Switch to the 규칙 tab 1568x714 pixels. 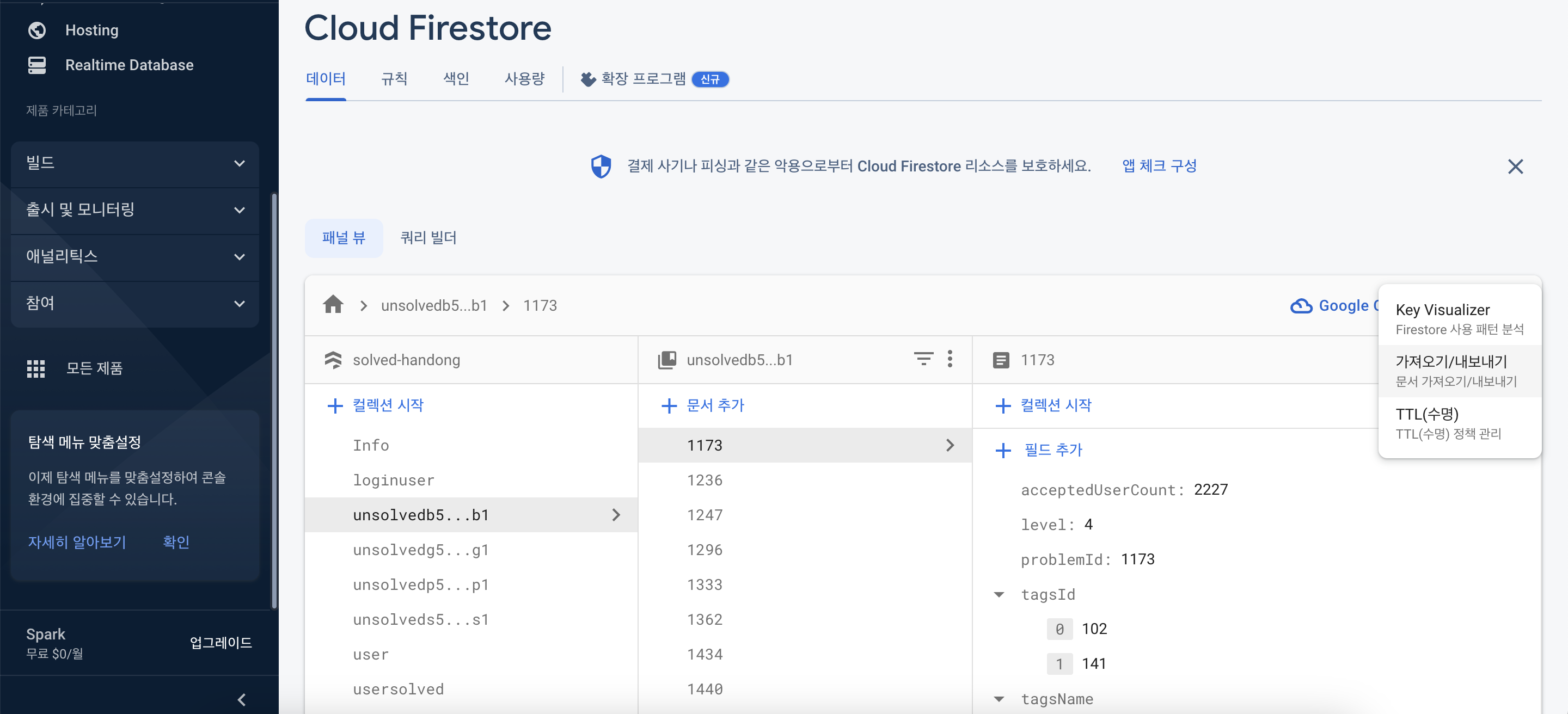click(394, 78)
